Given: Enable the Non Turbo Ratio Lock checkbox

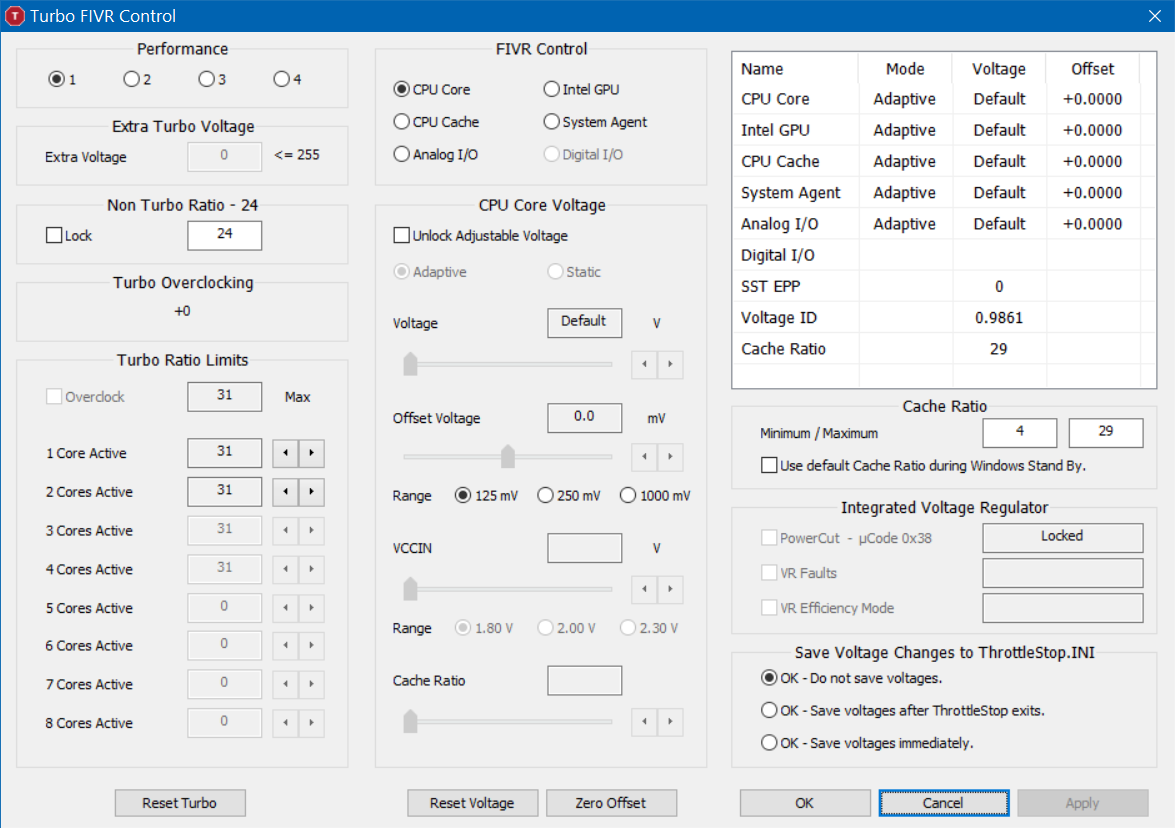Looking at the screenshot, I should tap(55, 236).
